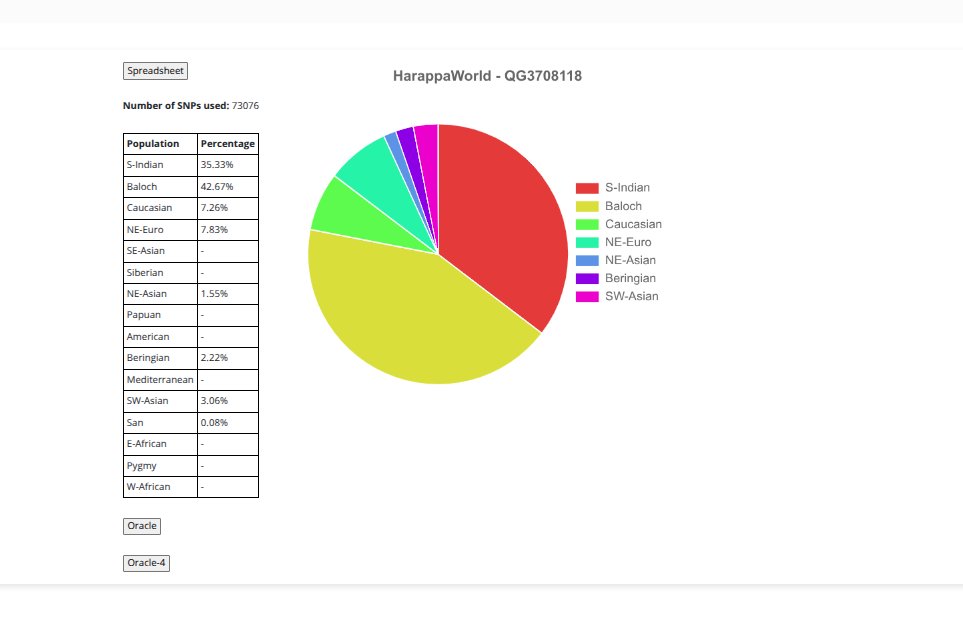Screen dimensions: 963x621
Task: Open the Spreadsheet button
Action: (x=155, y=71)
